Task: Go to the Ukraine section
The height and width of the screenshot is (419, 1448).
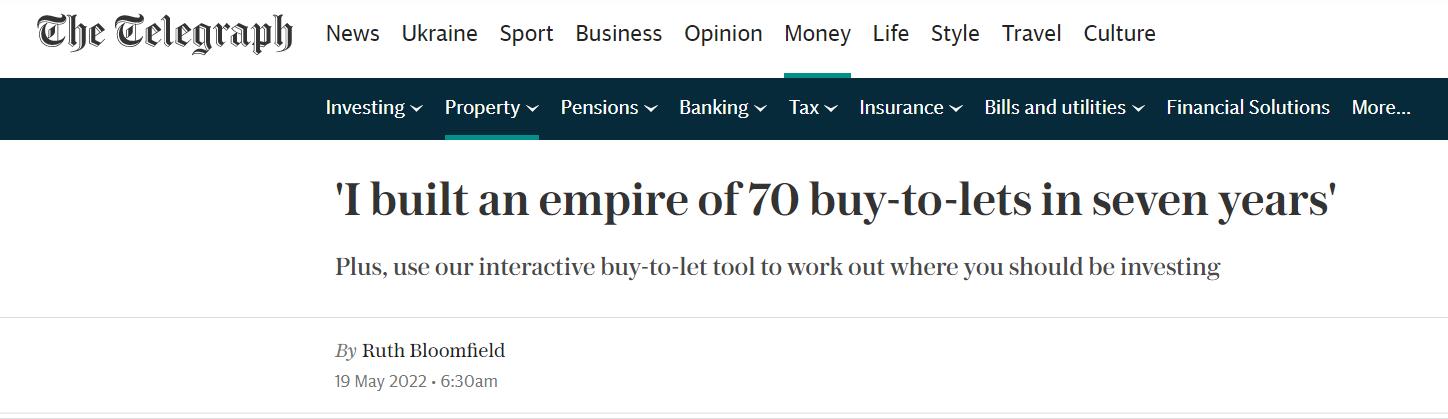Action: click(x=439, y=34)
